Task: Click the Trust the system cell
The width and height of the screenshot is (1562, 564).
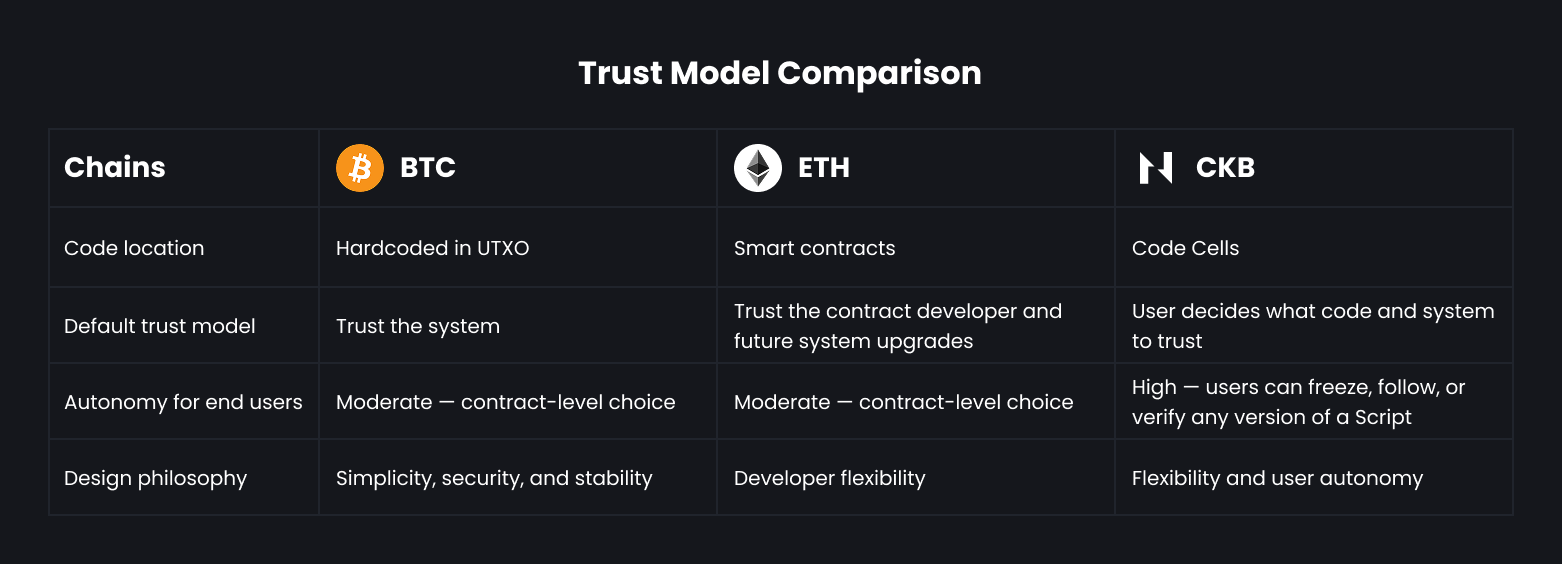Action: [x=518, y=326]
